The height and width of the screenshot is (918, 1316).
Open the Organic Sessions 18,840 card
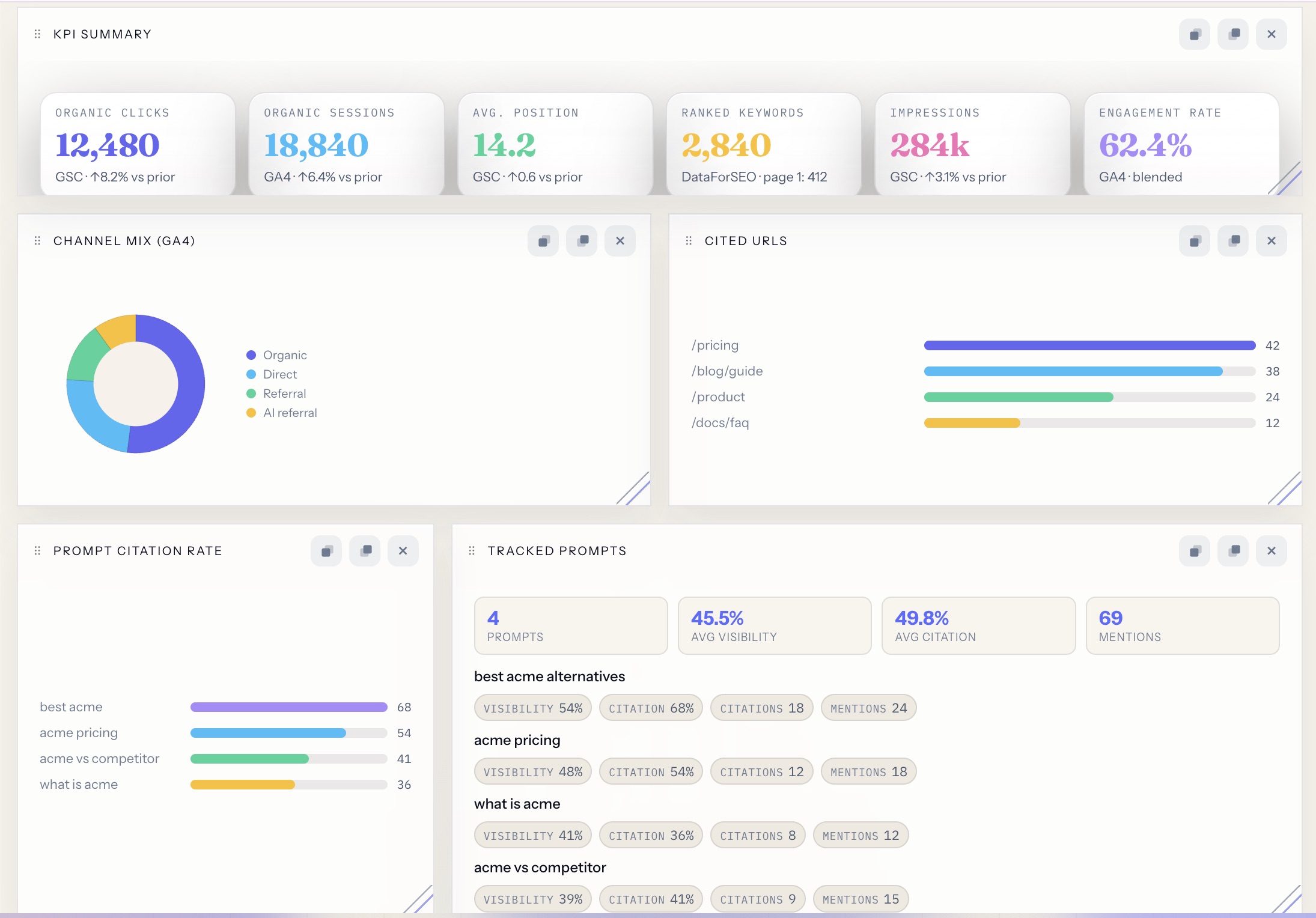(346, 144)
